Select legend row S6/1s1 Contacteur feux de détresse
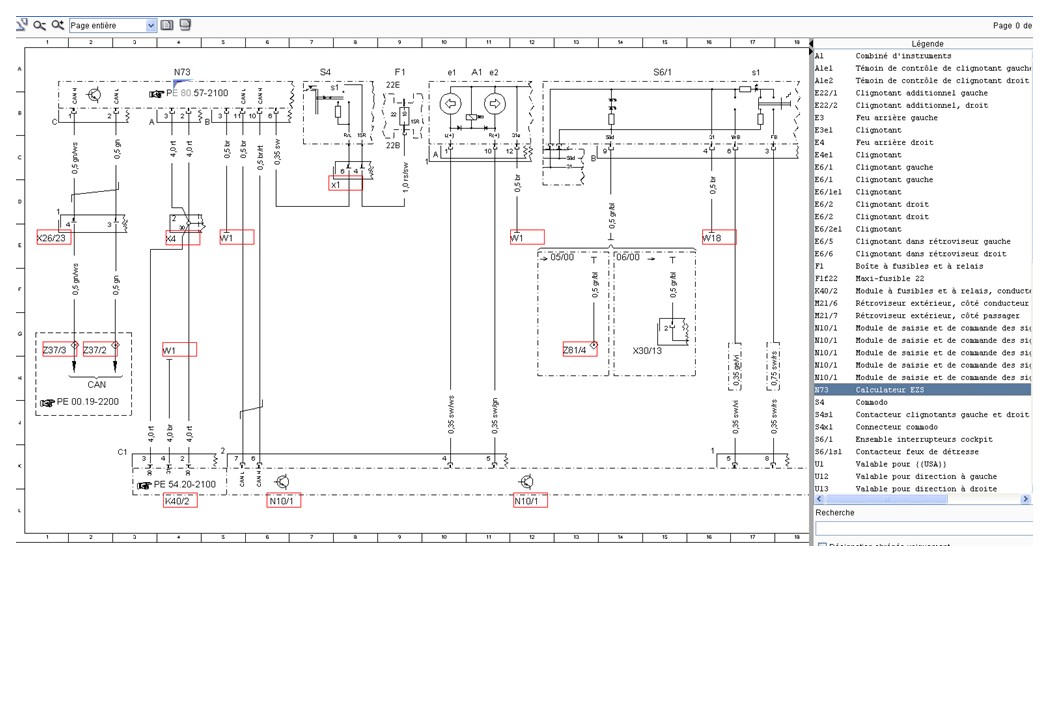The image size is (1040, 720). click(923, 451)
